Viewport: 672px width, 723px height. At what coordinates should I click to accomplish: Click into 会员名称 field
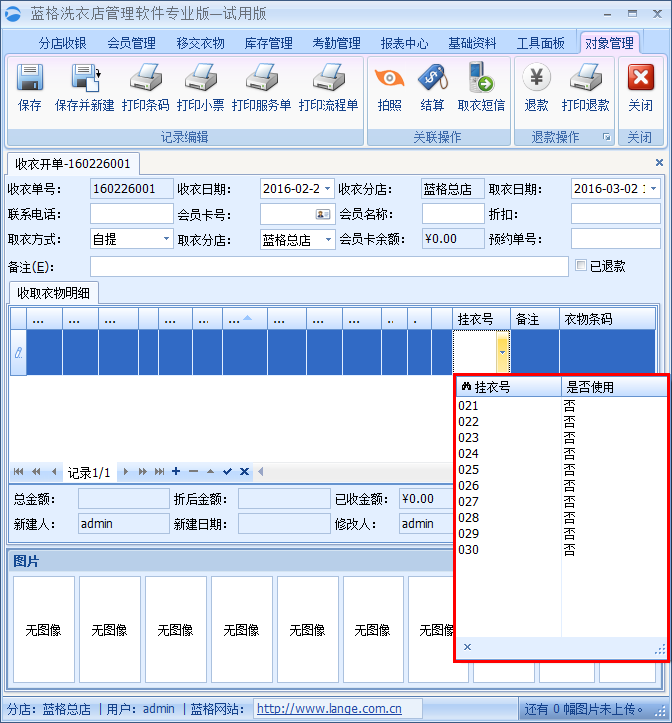453,214
